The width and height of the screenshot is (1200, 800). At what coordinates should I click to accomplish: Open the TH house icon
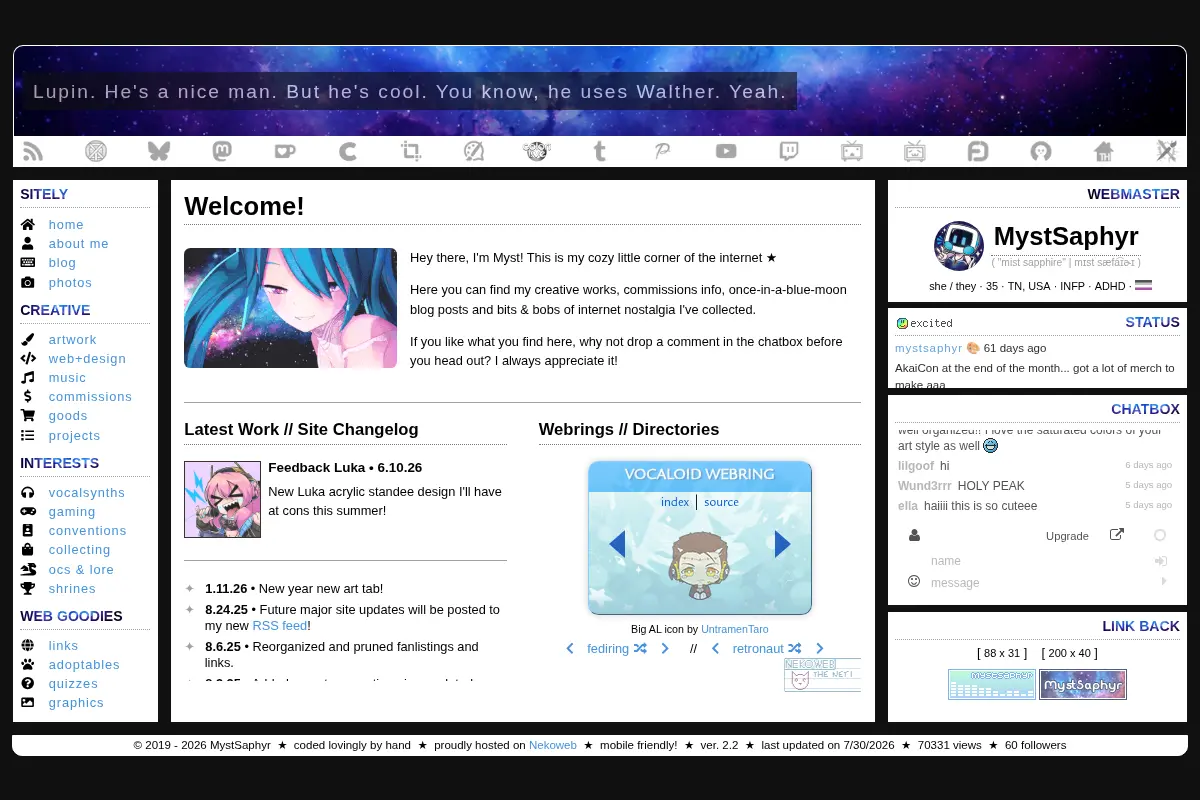pyautogui.click(x=1104, y=151)
